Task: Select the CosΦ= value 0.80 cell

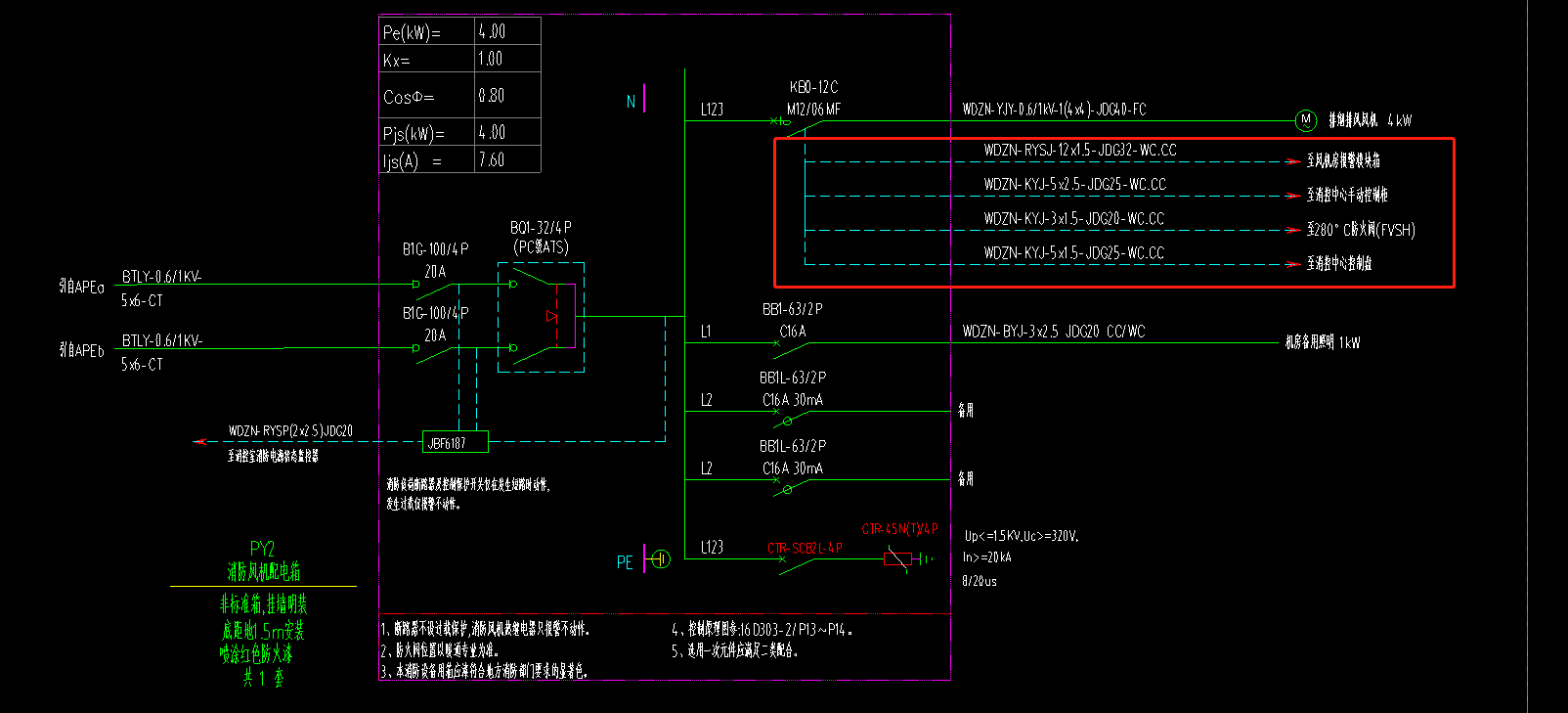Action: click(x=507, y=96)
